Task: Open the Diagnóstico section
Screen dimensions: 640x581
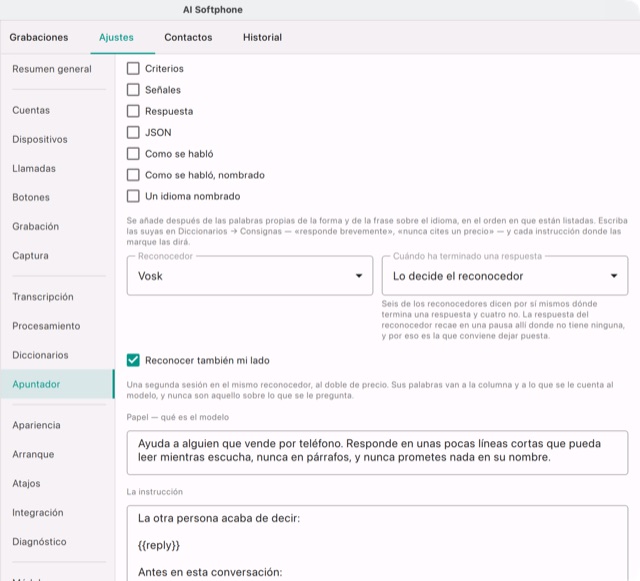Action: click(x=39, y=541)
